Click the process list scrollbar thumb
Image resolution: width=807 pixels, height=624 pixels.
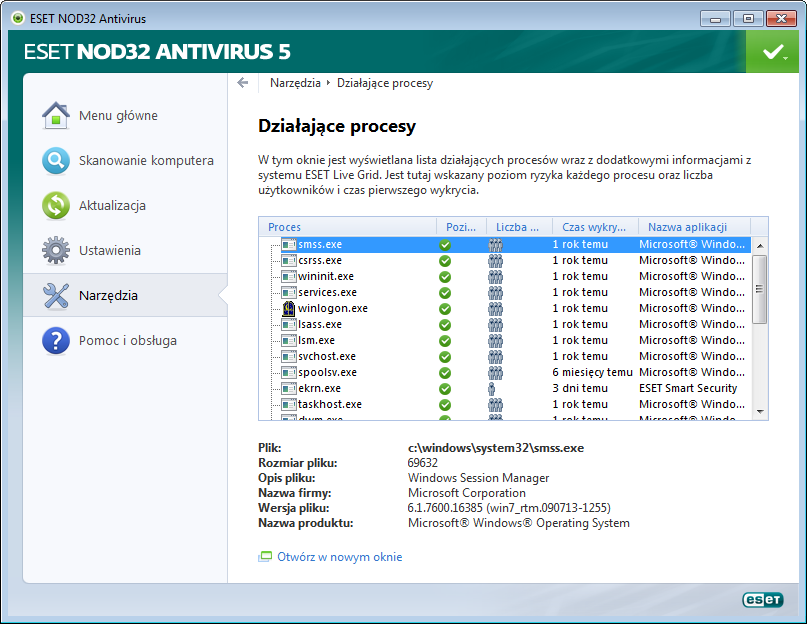[x=760, y=289]
